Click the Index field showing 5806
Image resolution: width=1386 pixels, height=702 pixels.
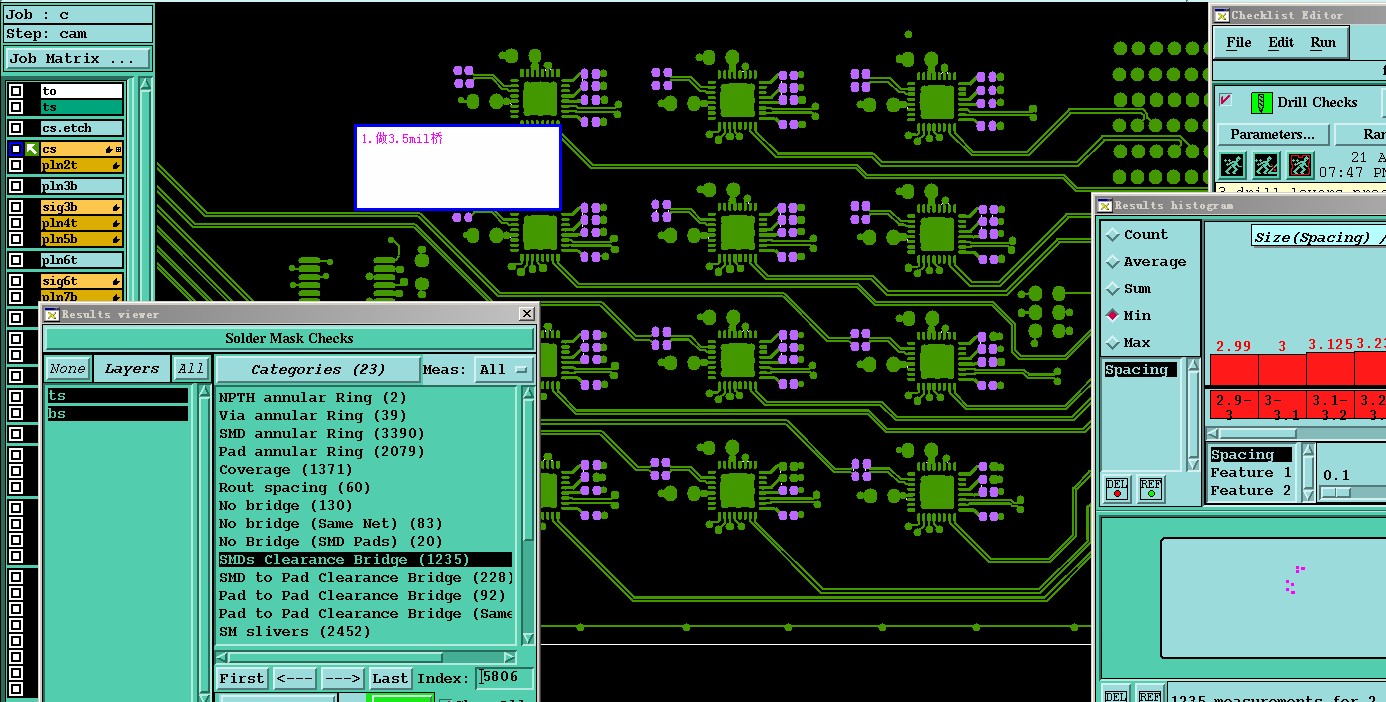pyautogui.click(x=505, y=678)
